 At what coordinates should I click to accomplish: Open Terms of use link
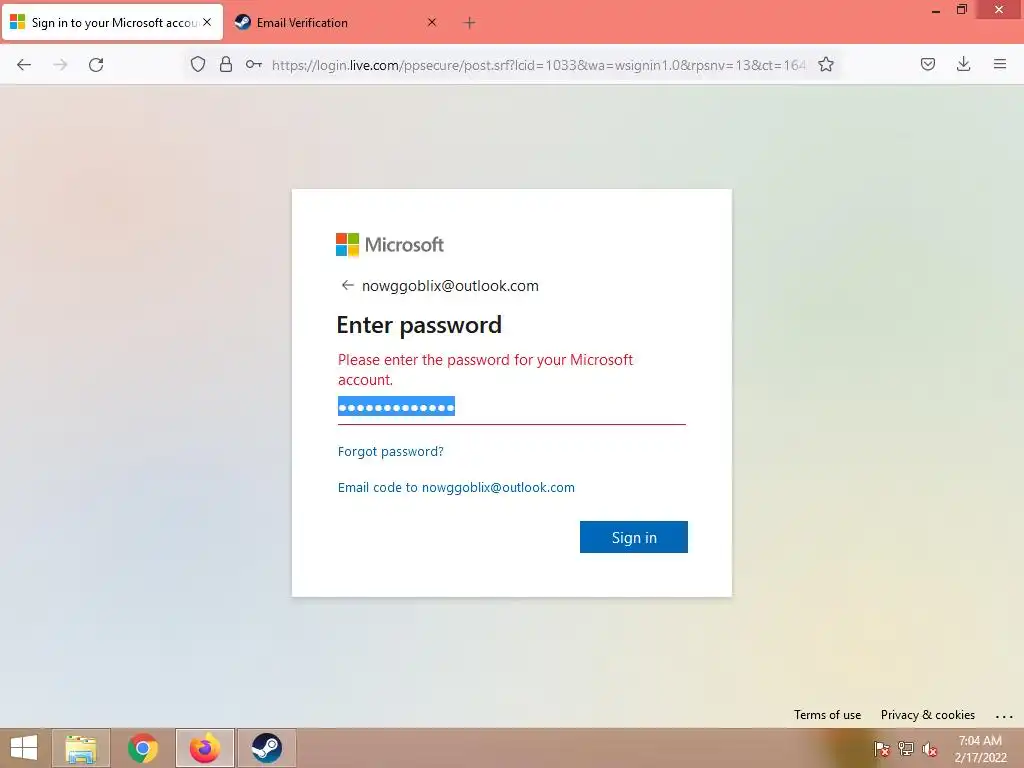[827, 714]
